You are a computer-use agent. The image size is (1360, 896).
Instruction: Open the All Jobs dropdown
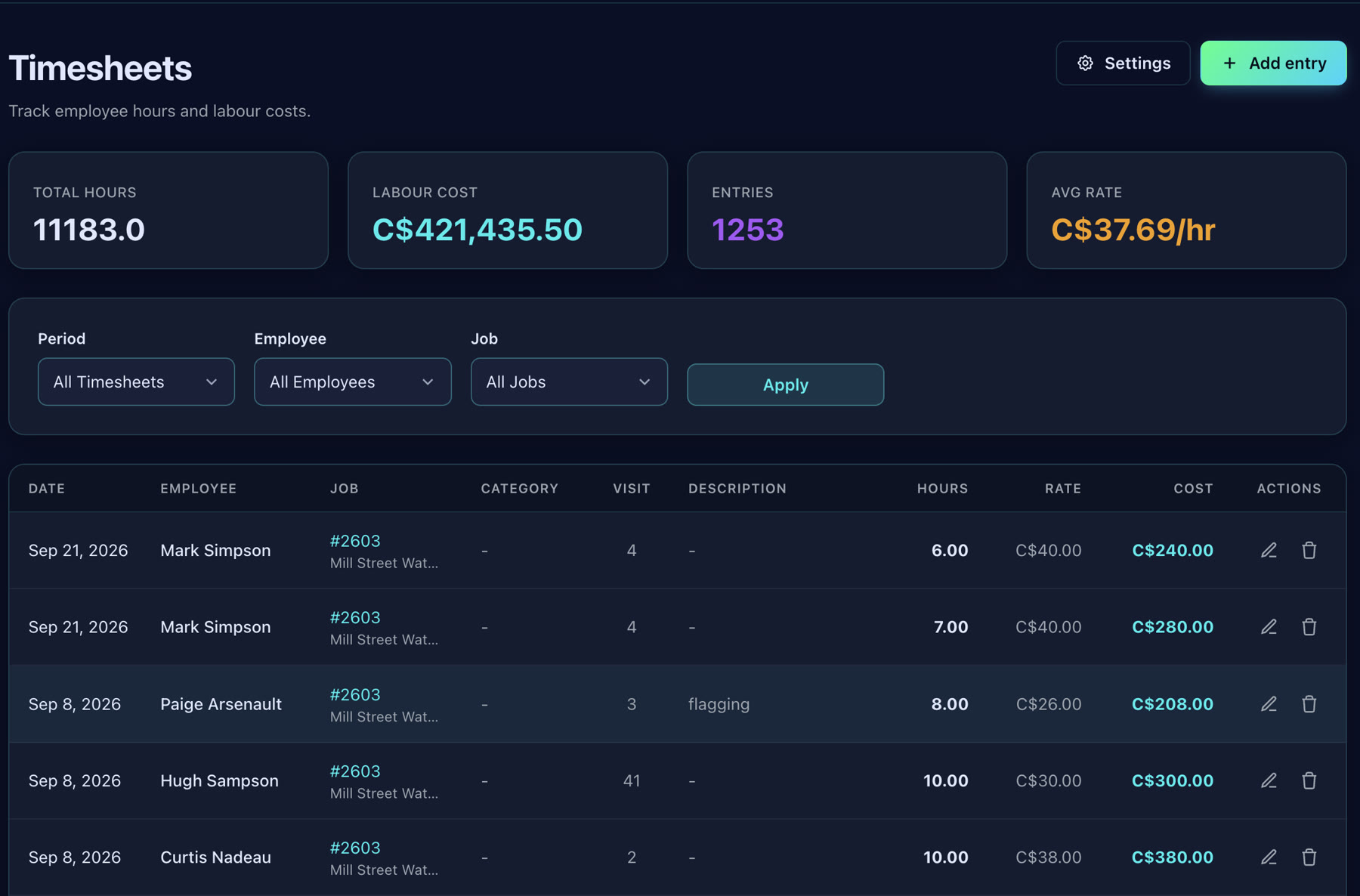569,382
